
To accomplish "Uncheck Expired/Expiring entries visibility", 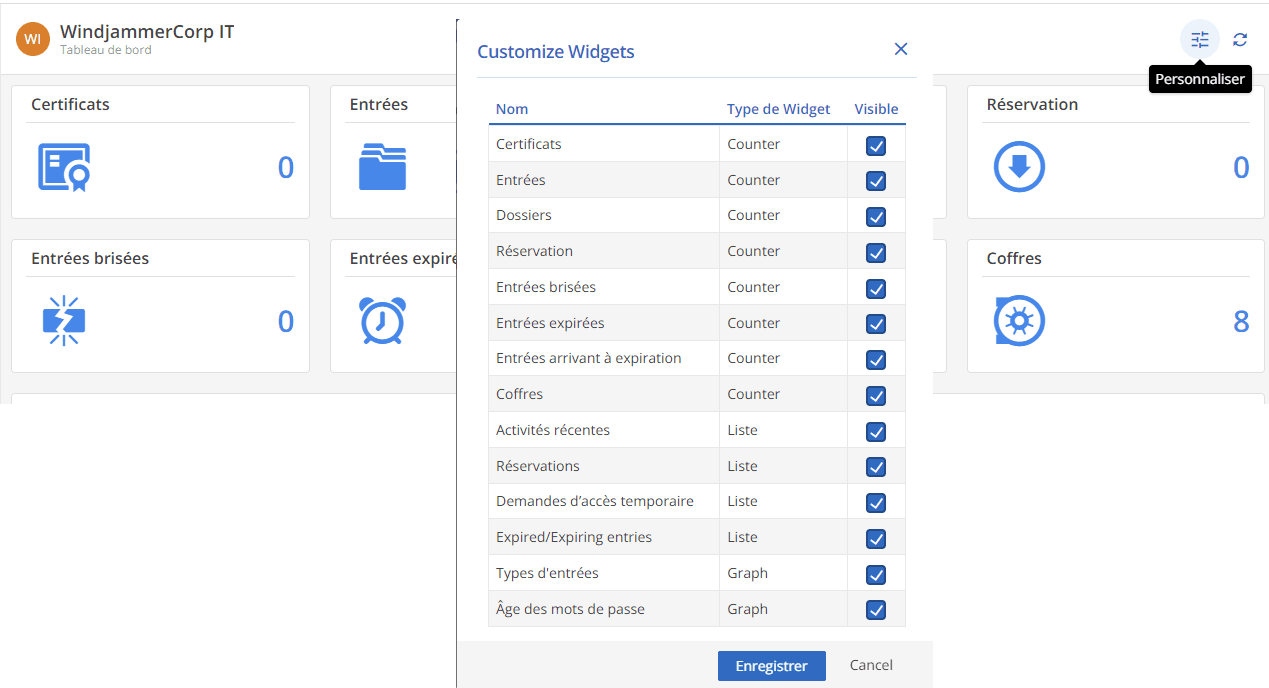I will pos(876,538).
